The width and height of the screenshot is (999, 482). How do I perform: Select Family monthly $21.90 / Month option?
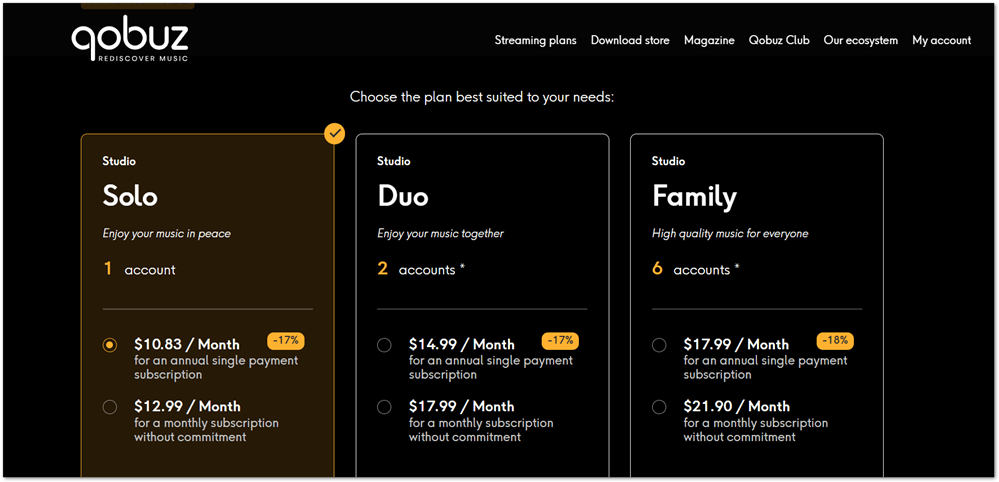pyautogui.click(x=659, y=407)
